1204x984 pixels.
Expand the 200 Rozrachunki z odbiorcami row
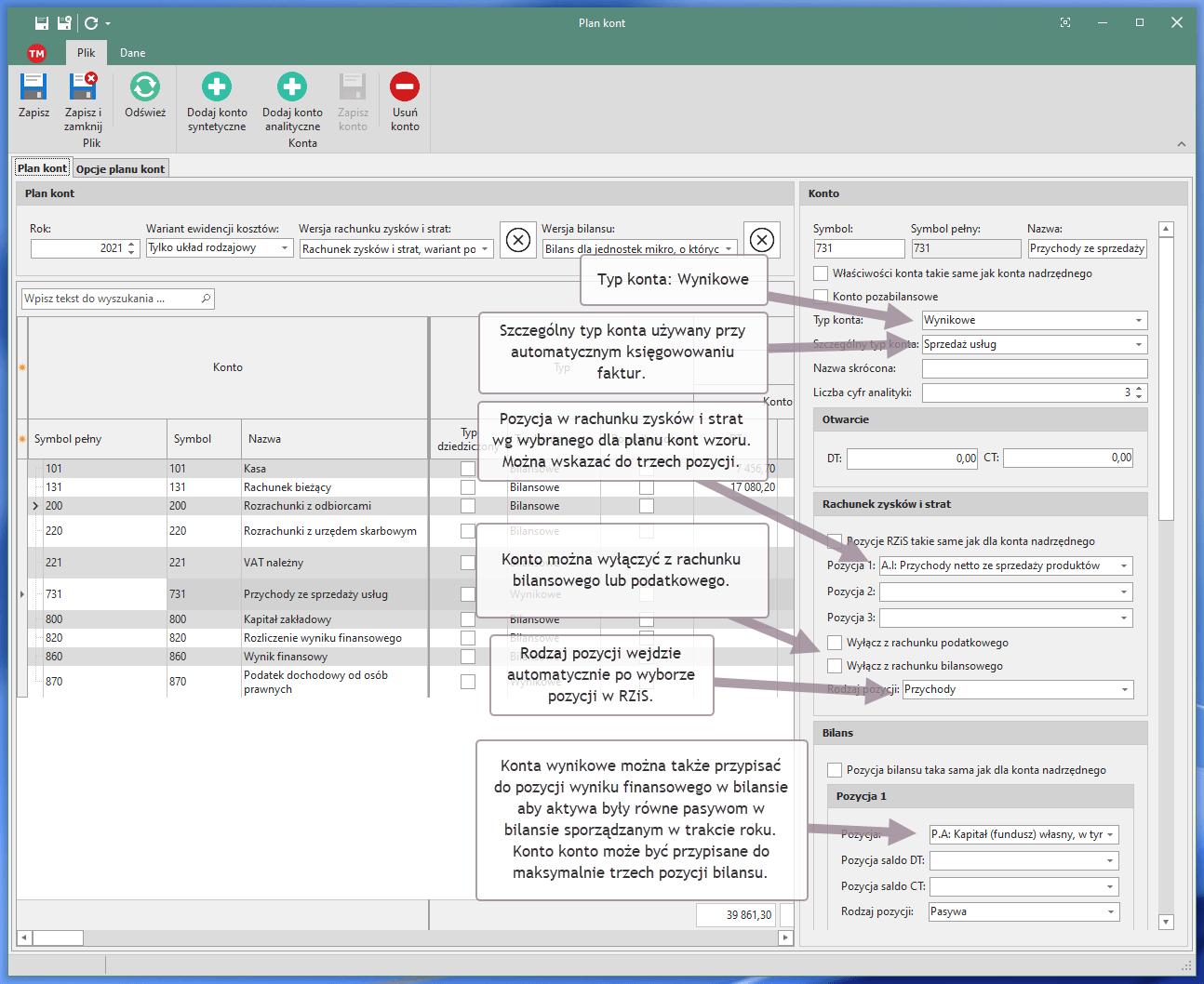coord(35,506)
